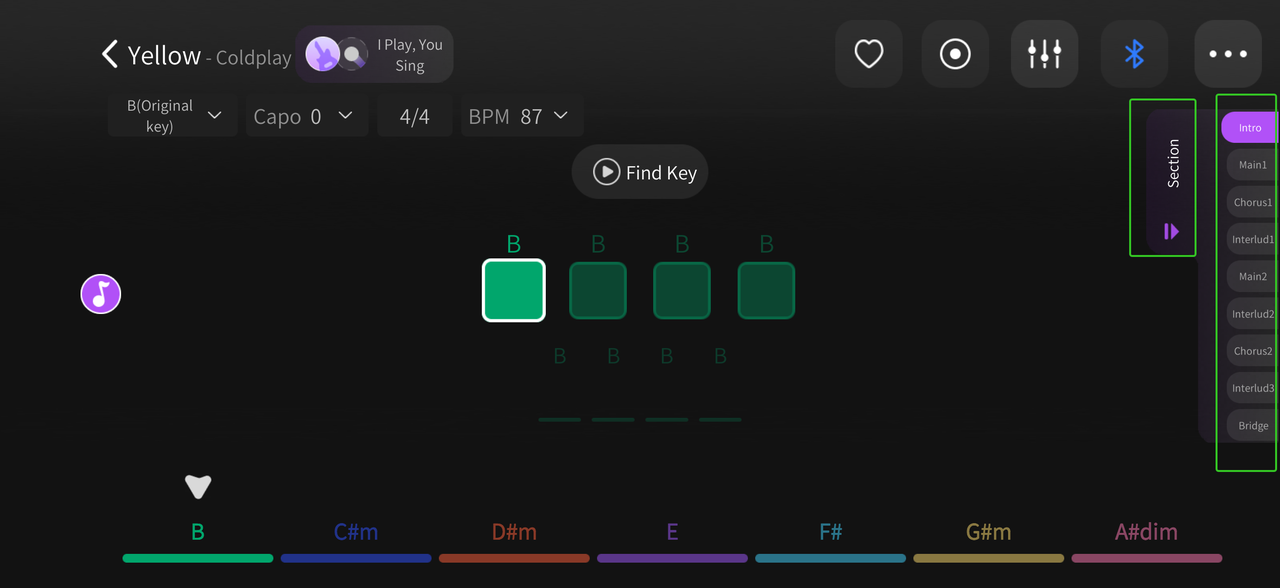Tap the third B chord block
The width and height of the screenshot is (1280, 588).
[682, 290]
